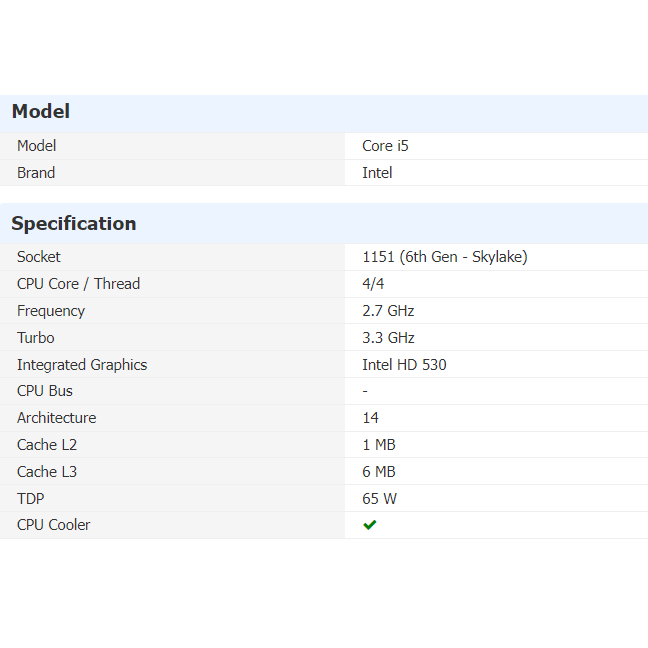Click the Integrated Graphics label

pyautogui.click(x=82, y=365)
